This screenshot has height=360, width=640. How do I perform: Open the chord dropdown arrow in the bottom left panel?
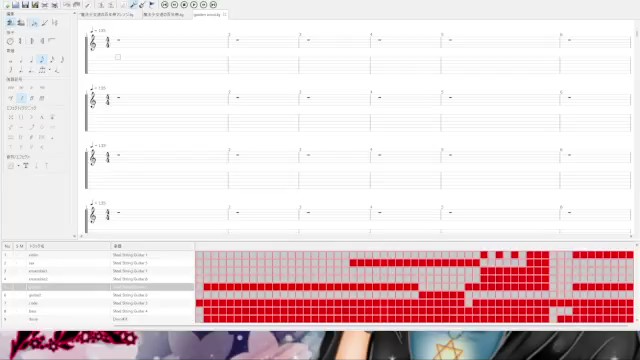pyautogui.click(x=18, y=166)
